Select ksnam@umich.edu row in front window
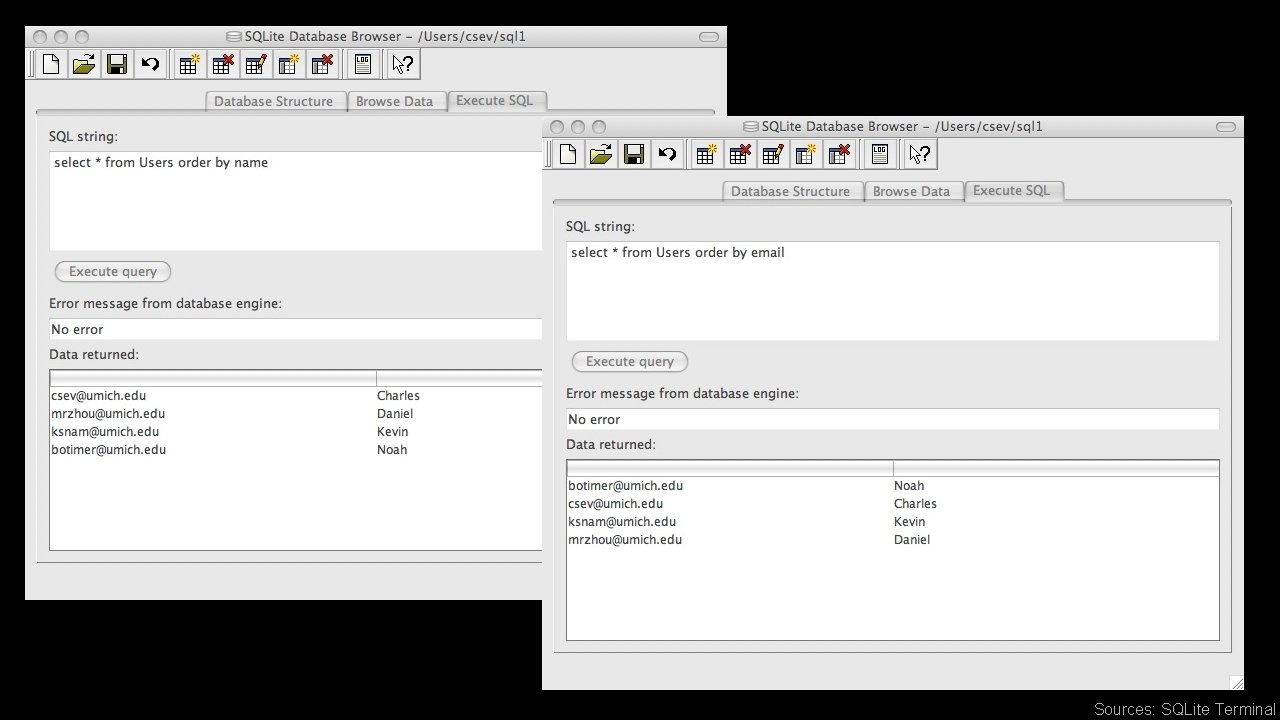The image size is (1280, 720). pyautogui.click(x=892, y=521)
